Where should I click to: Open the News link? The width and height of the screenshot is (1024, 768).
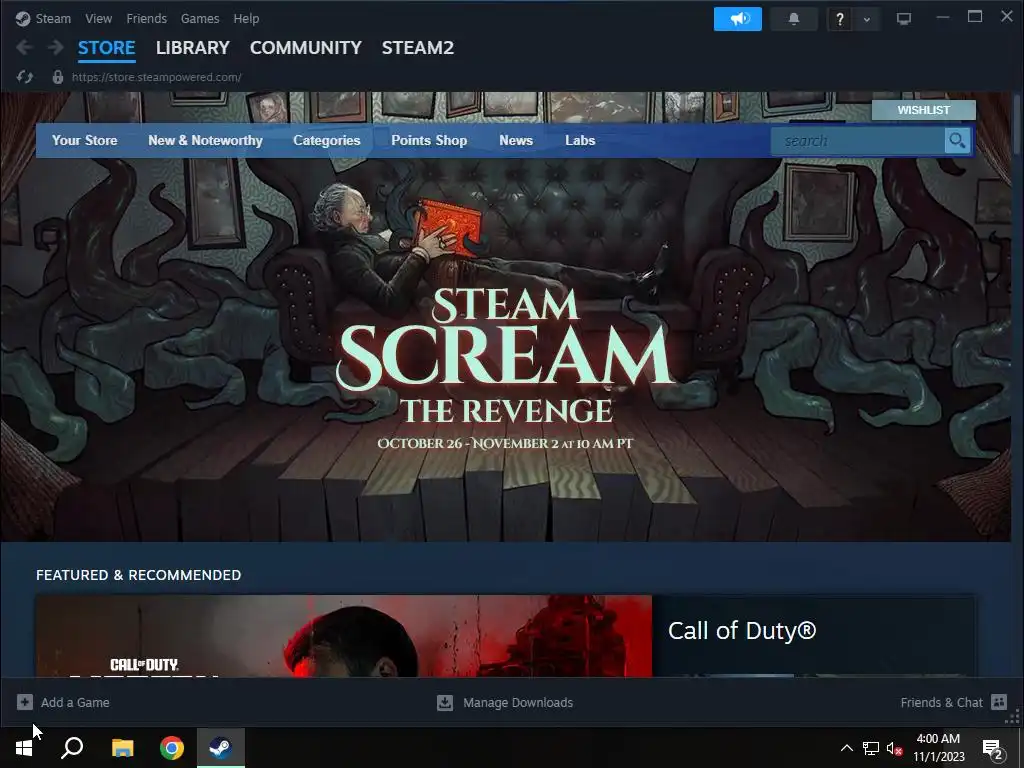point(516,140)
